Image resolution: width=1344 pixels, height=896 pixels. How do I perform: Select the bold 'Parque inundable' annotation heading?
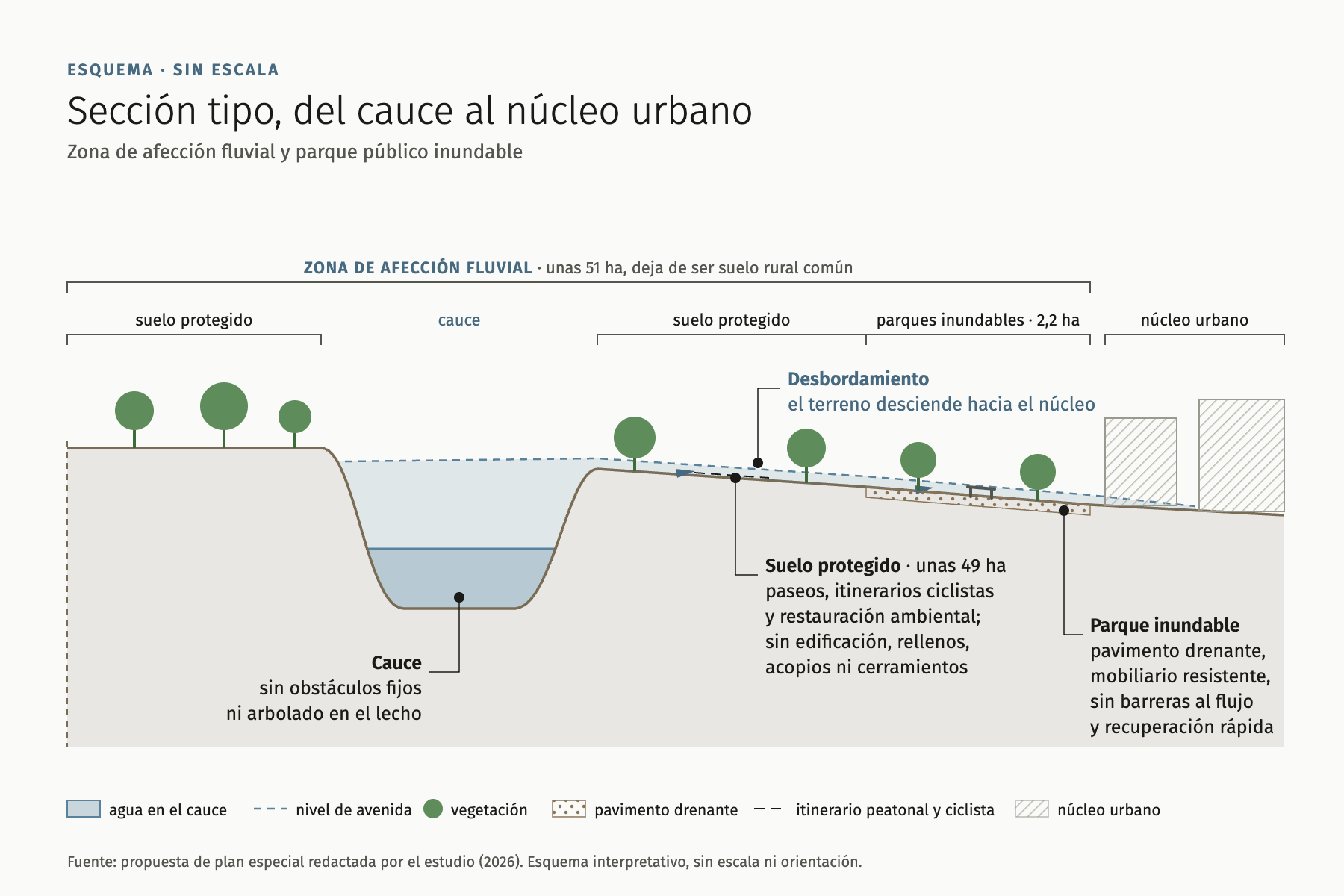pyautogui.click(x=1165, y=626)
